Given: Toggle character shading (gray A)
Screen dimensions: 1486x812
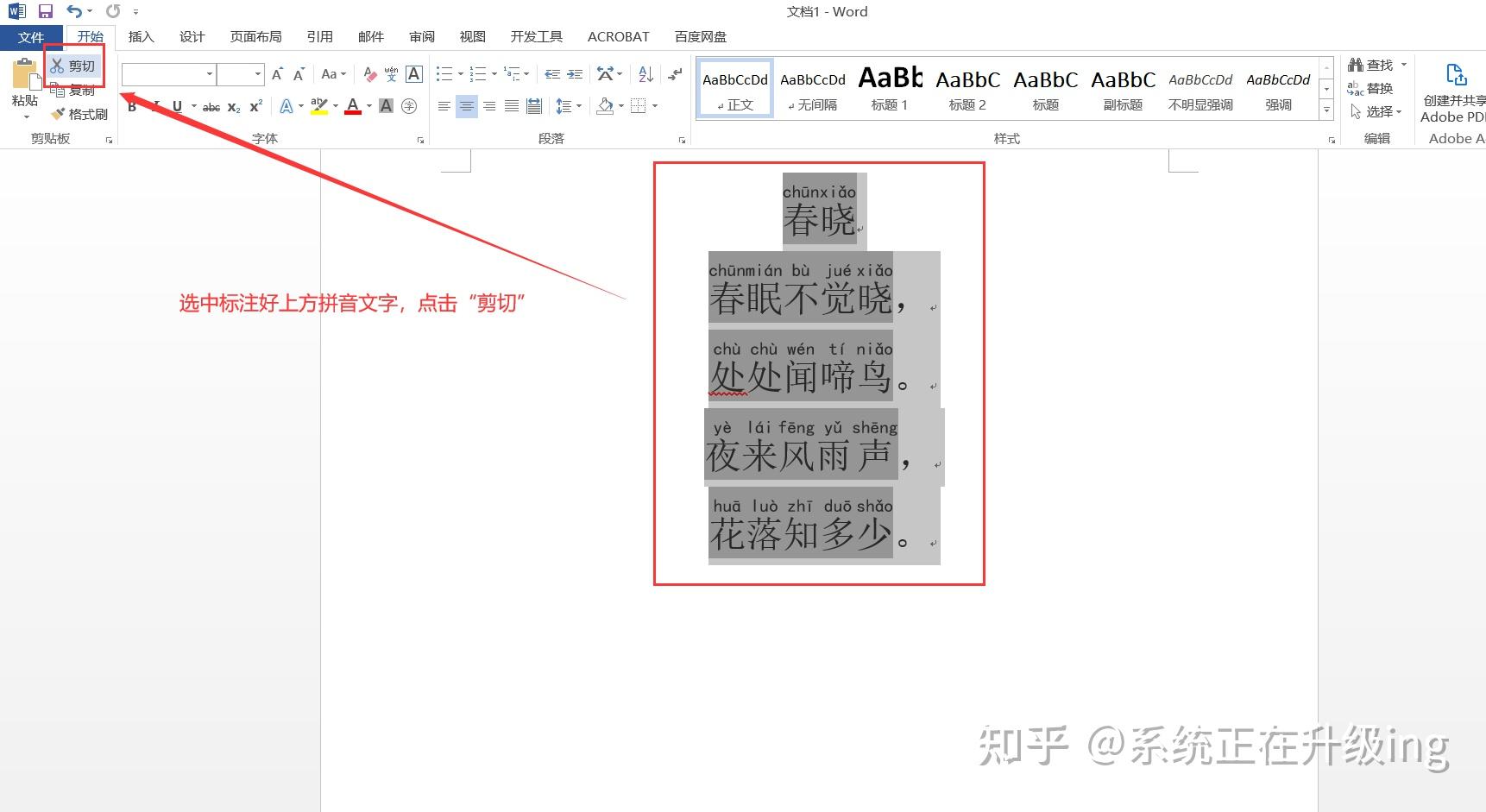Looking at the screenshot, I should pos(386,106).
